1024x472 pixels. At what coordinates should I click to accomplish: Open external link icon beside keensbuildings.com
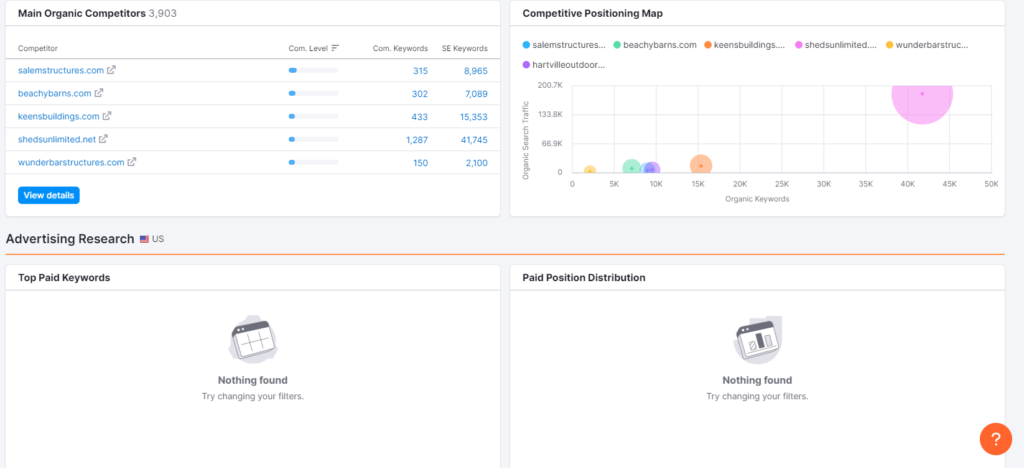[x=107, y=116]
